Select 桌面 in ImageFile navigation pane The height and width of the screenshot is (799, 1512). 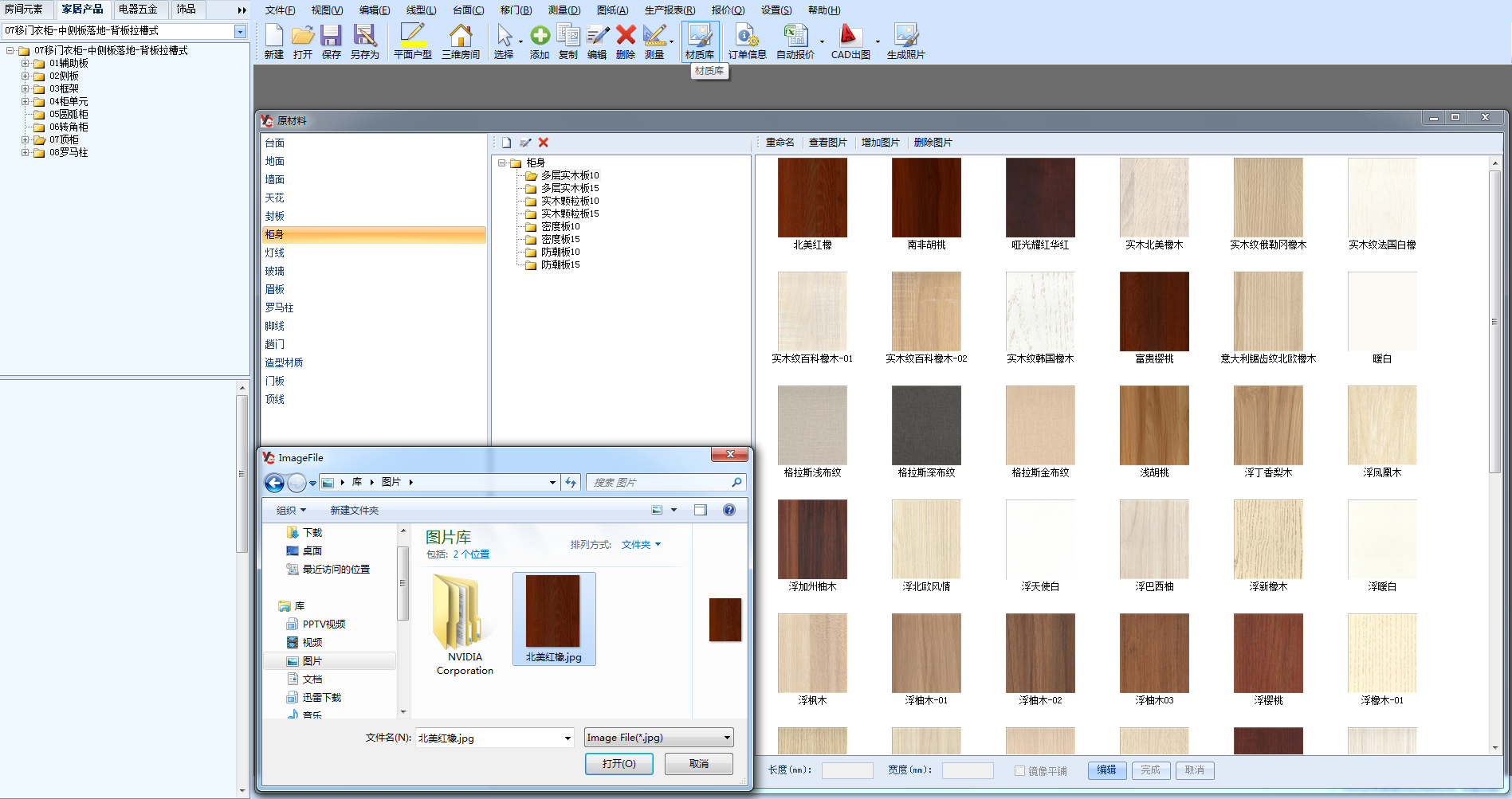pyautogui.click(x=312, y=551)
